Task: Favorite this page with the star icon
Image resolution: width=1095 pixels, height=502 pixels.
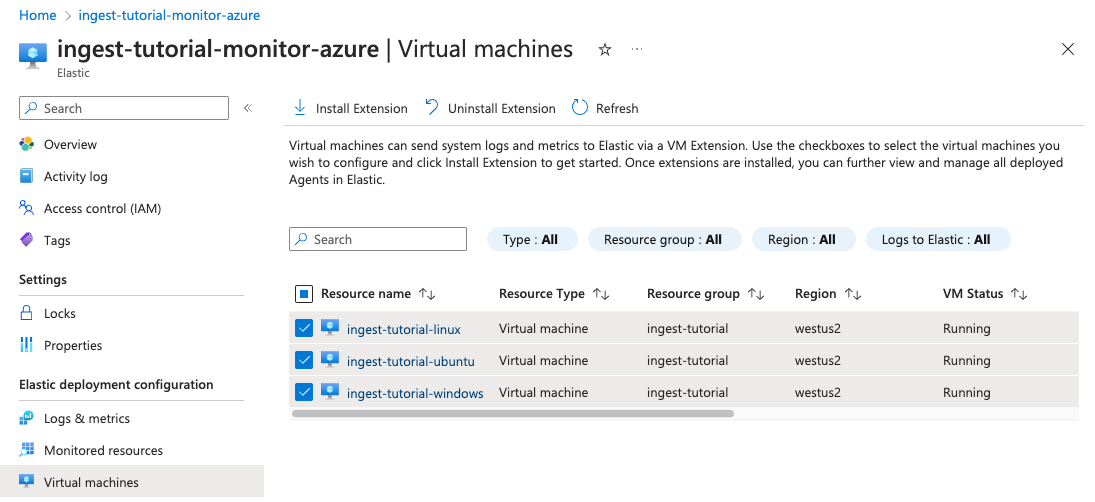Action: point(604,50)
